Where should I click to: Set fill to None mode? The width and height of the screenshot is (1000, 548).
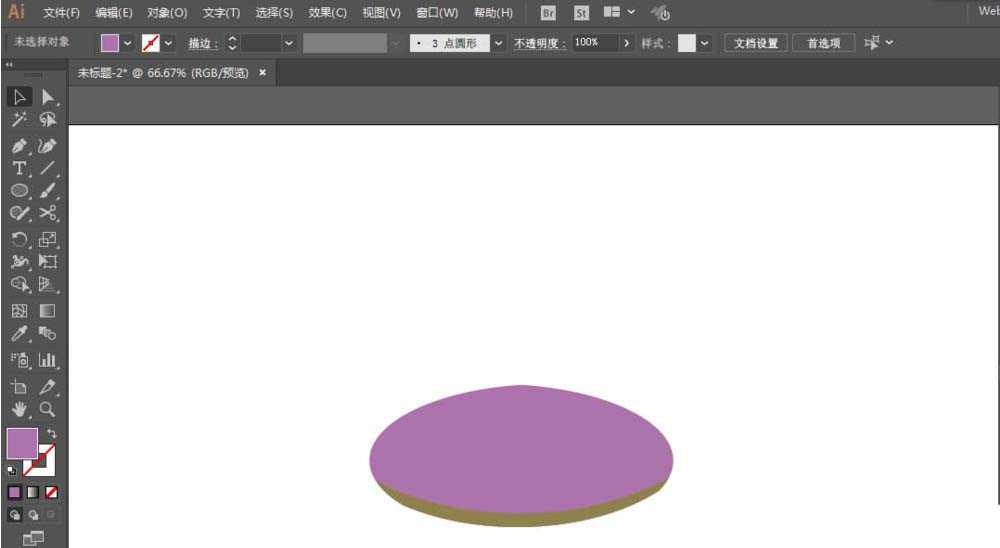point(52,492)
